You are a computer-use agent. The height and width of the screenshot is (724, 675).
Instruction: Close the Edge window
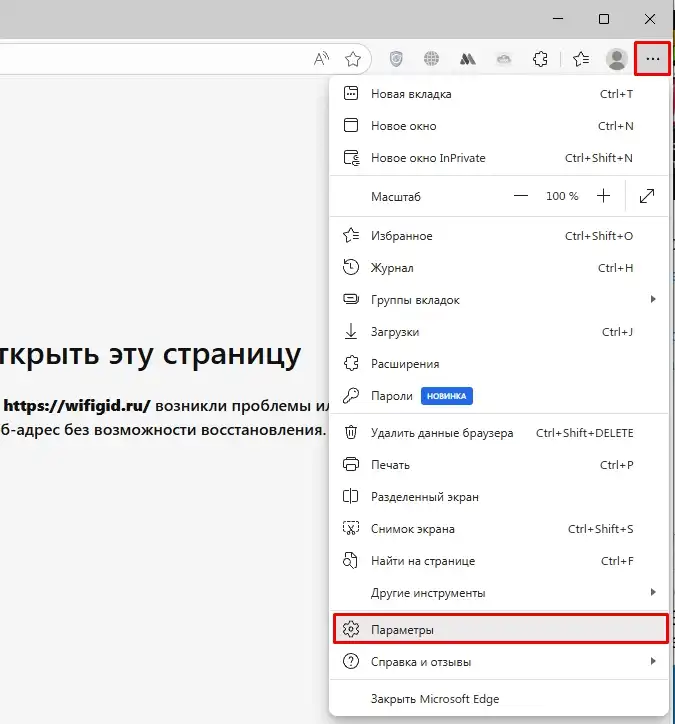coord(650,19)
